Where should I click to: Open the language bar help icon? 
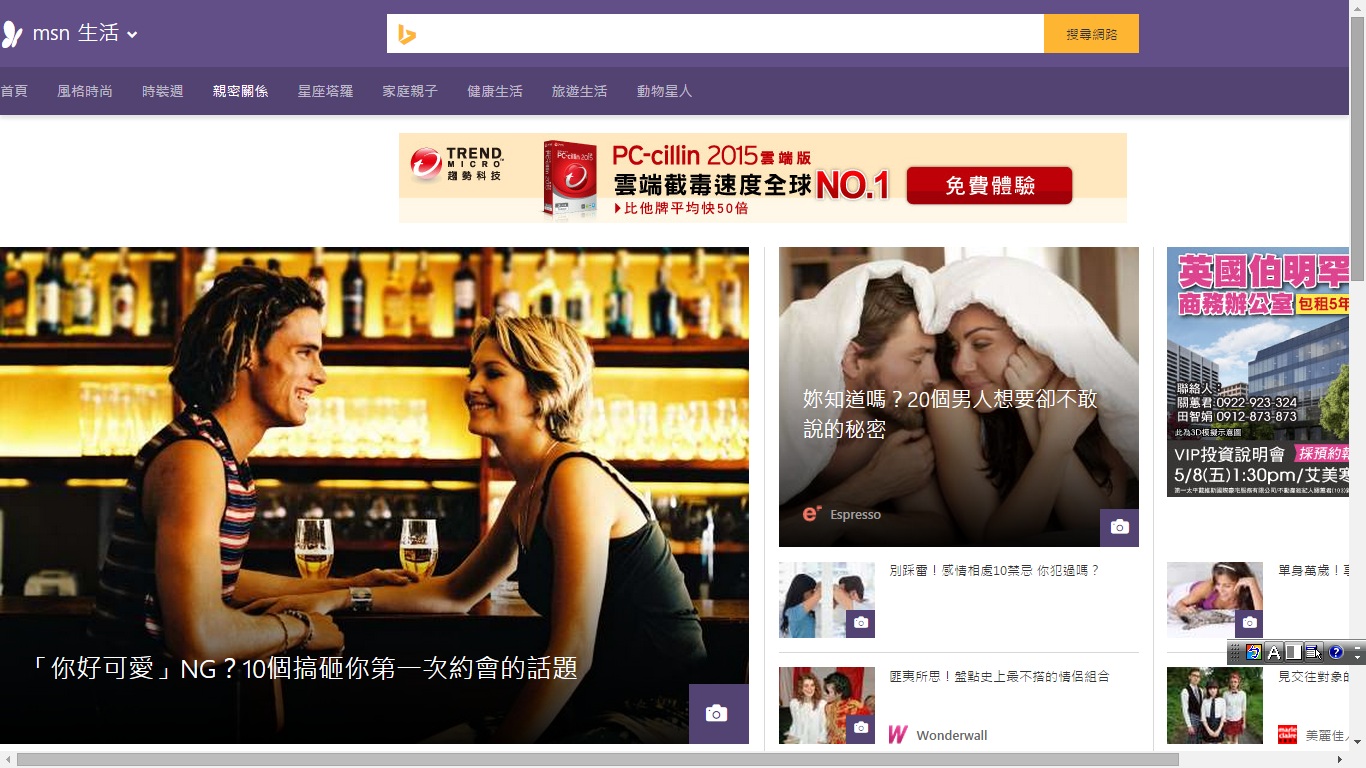tap(1336, 653)
